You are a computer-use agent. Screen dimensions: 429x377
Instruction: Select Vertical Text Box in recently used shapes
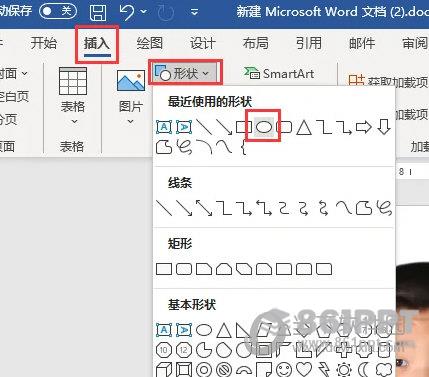pos(184,127)
